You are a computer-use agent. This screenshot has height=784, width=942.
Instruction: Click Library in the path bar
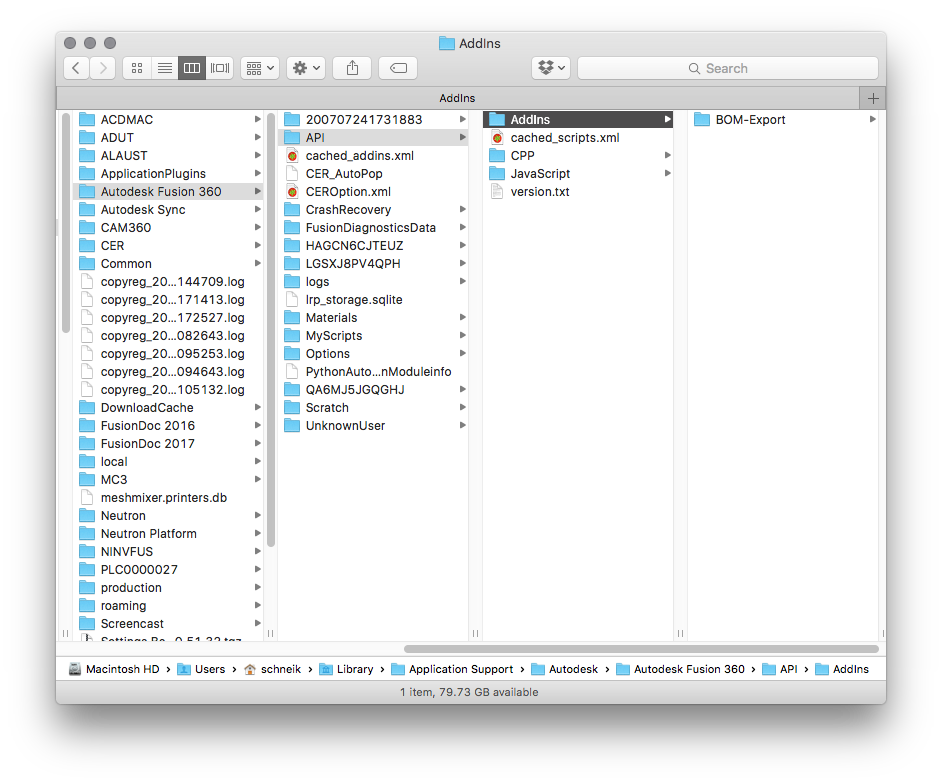pos(347,669)
